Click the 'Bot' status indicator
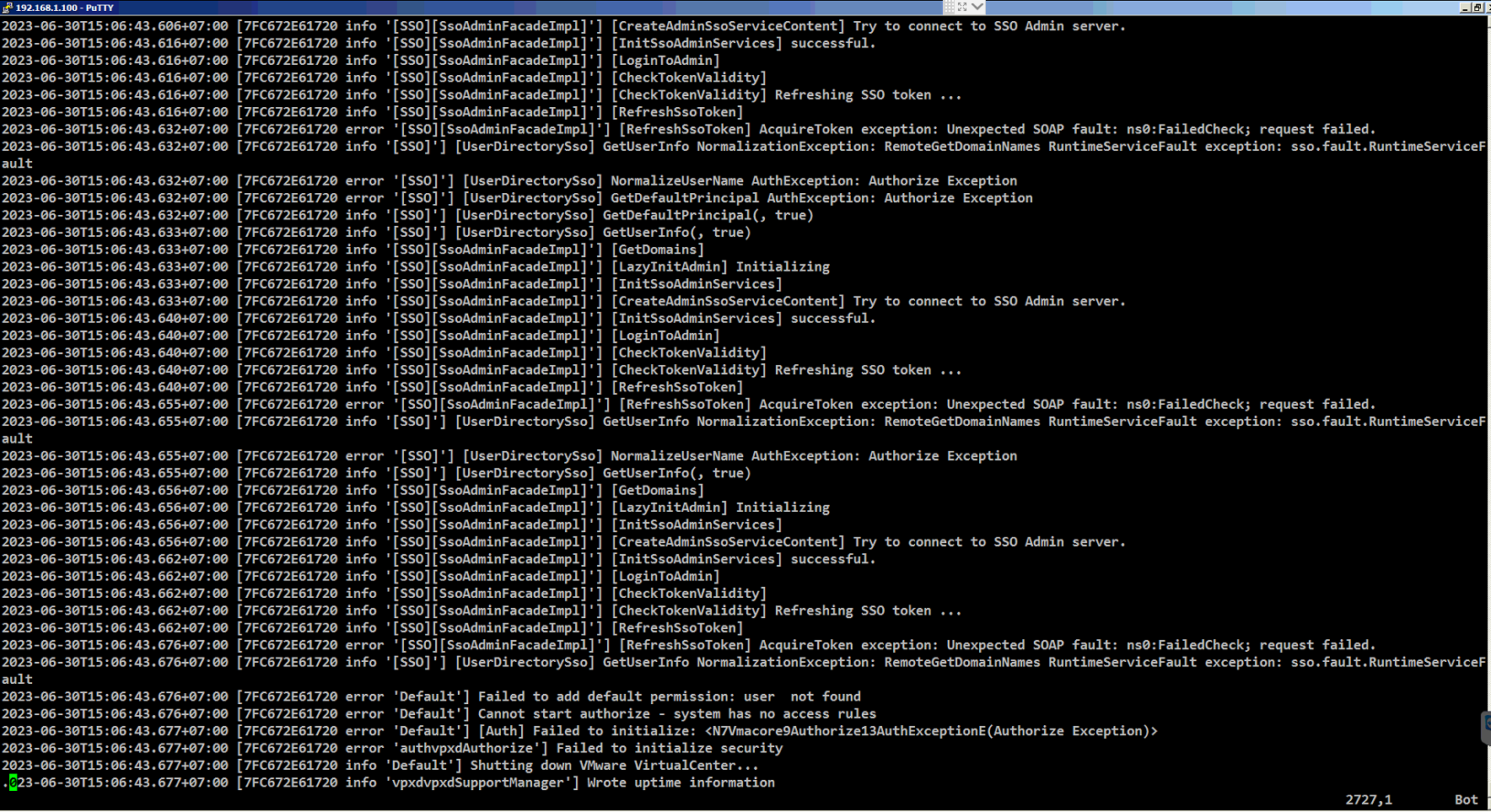The height and width of the screenshot is (812, 1491). [1466, 799]
